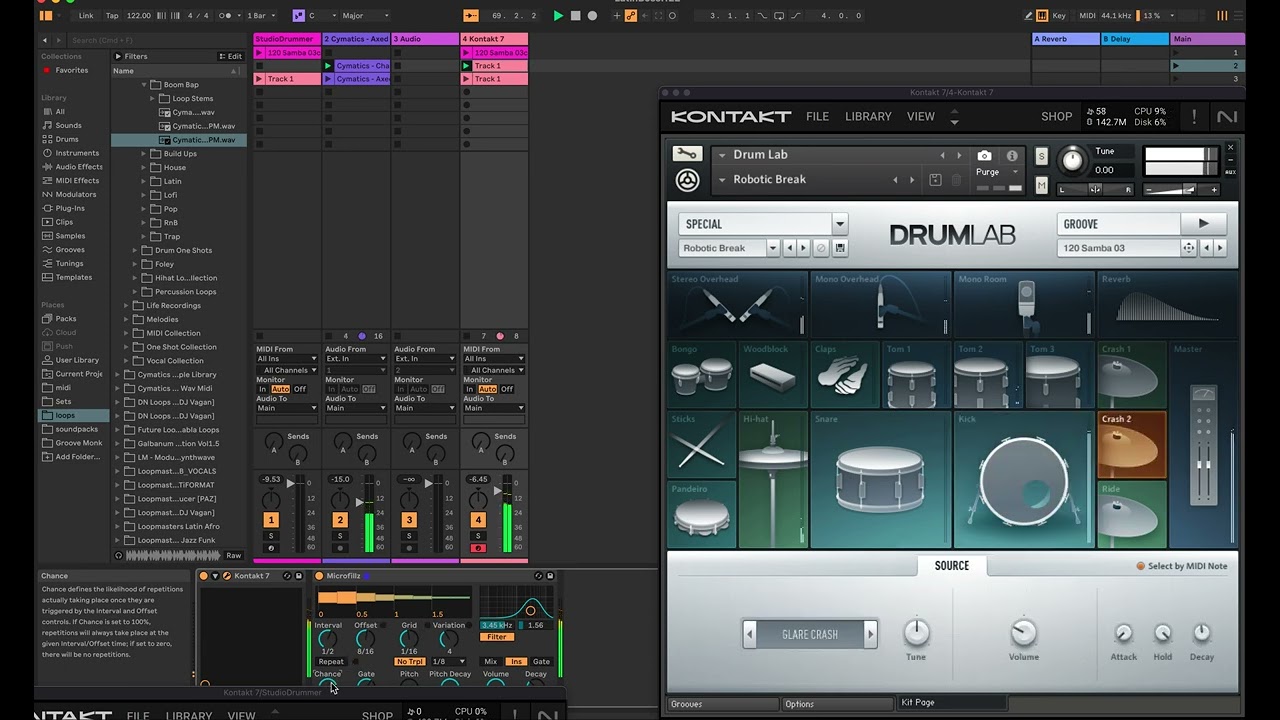Click the browser Edit button
Viewport: 1280px width, 720px height.
[x=230, y=56]
